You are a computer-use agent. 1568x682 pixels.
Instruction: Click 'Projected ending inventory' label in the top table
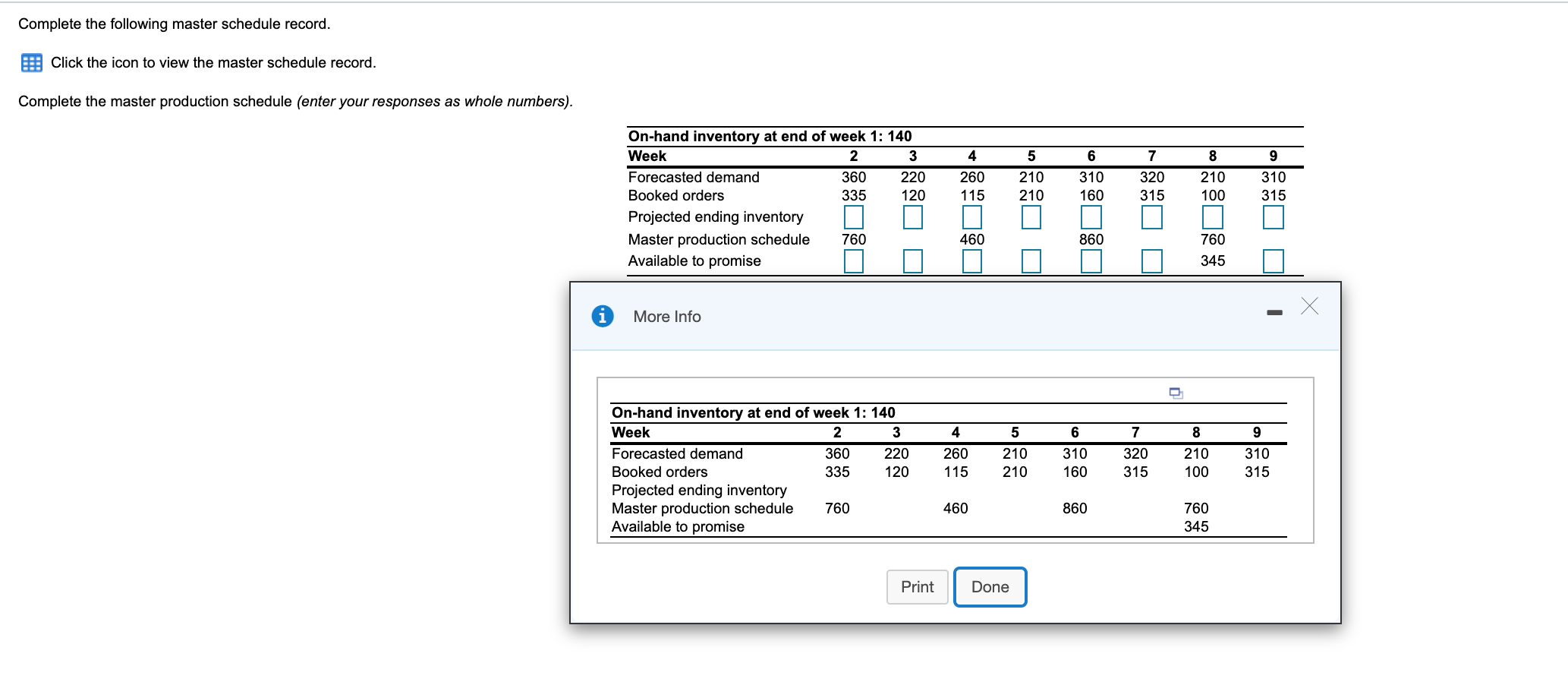tap(716, 217)
